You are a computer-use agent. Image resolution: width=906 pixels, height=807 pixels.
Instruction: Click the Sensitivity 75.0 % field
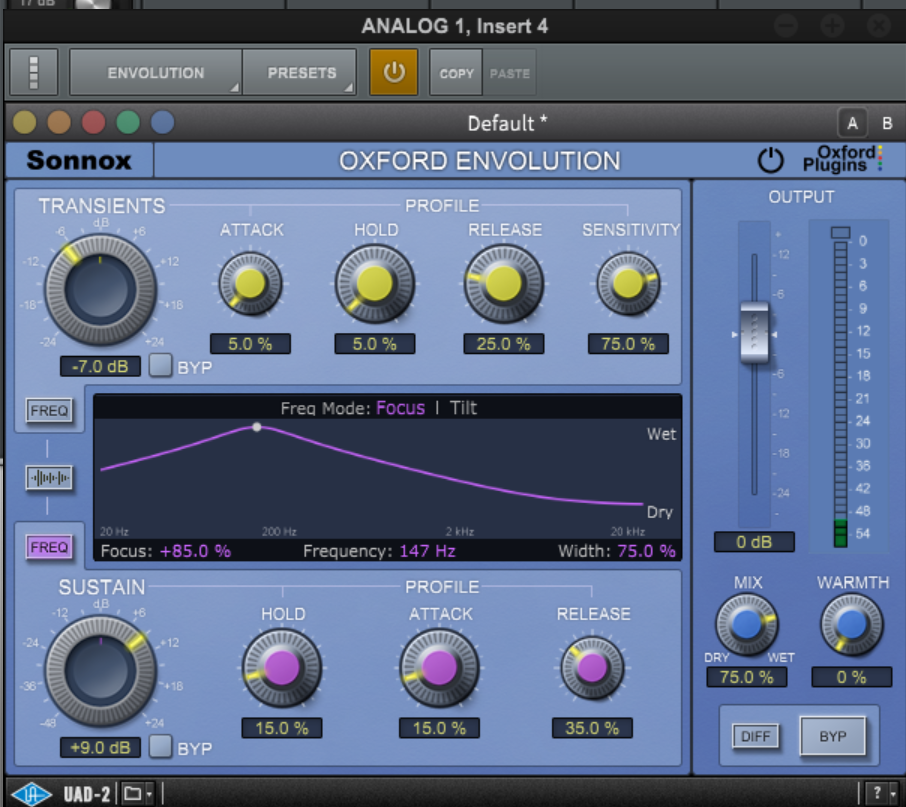coord(628,344)
